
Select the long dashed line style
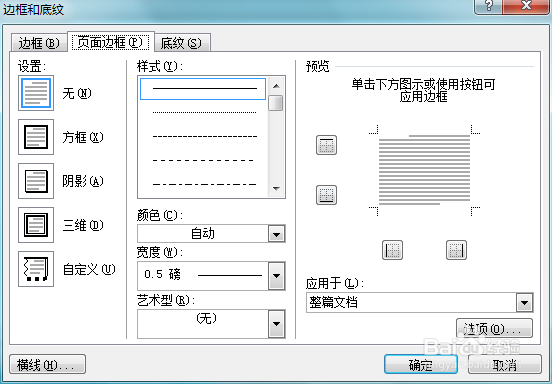point(203,160)
